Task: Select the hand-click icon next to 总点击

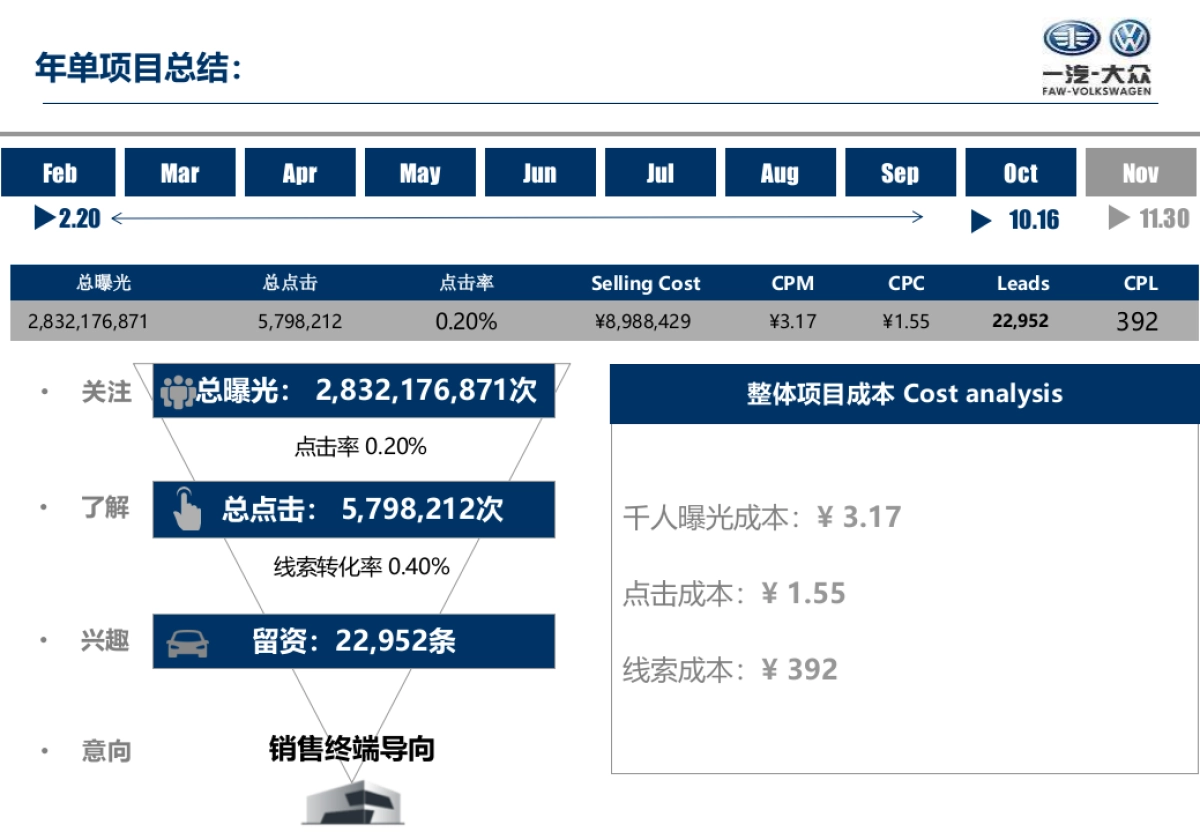Action: pos(185,509)
